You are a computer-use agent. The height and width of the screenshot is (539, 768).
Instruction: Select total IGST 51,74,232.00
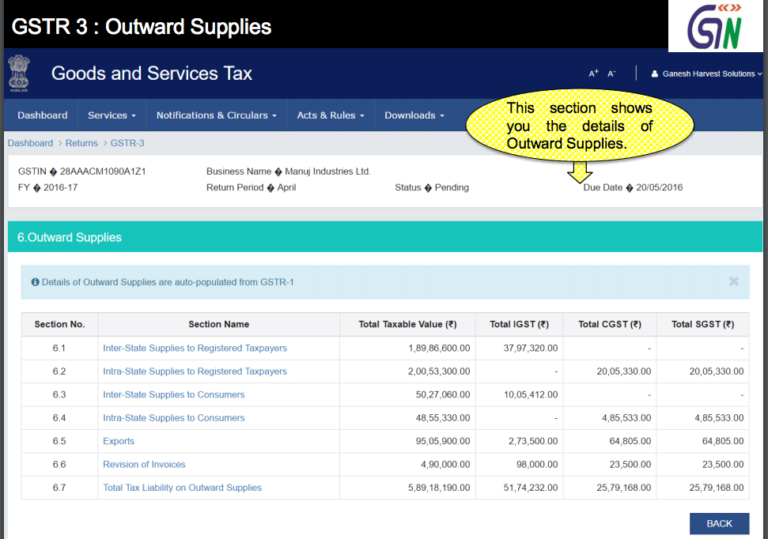[530, 488]
